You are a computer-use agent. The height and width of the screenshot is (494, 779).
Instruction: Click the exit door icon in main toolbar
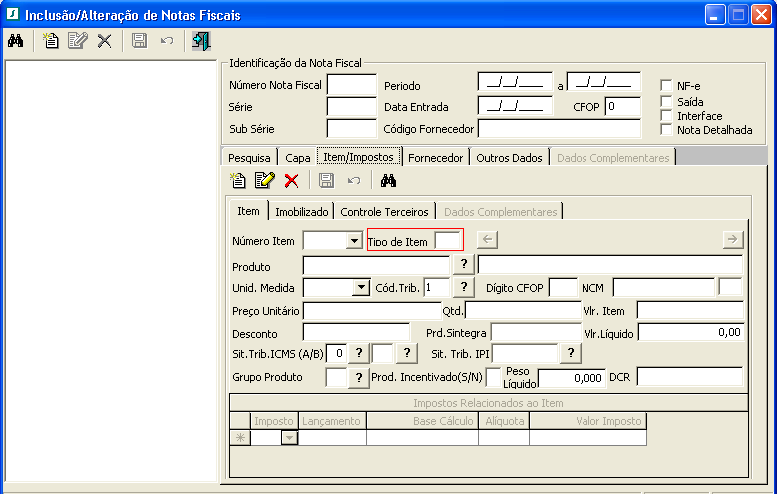201,41
